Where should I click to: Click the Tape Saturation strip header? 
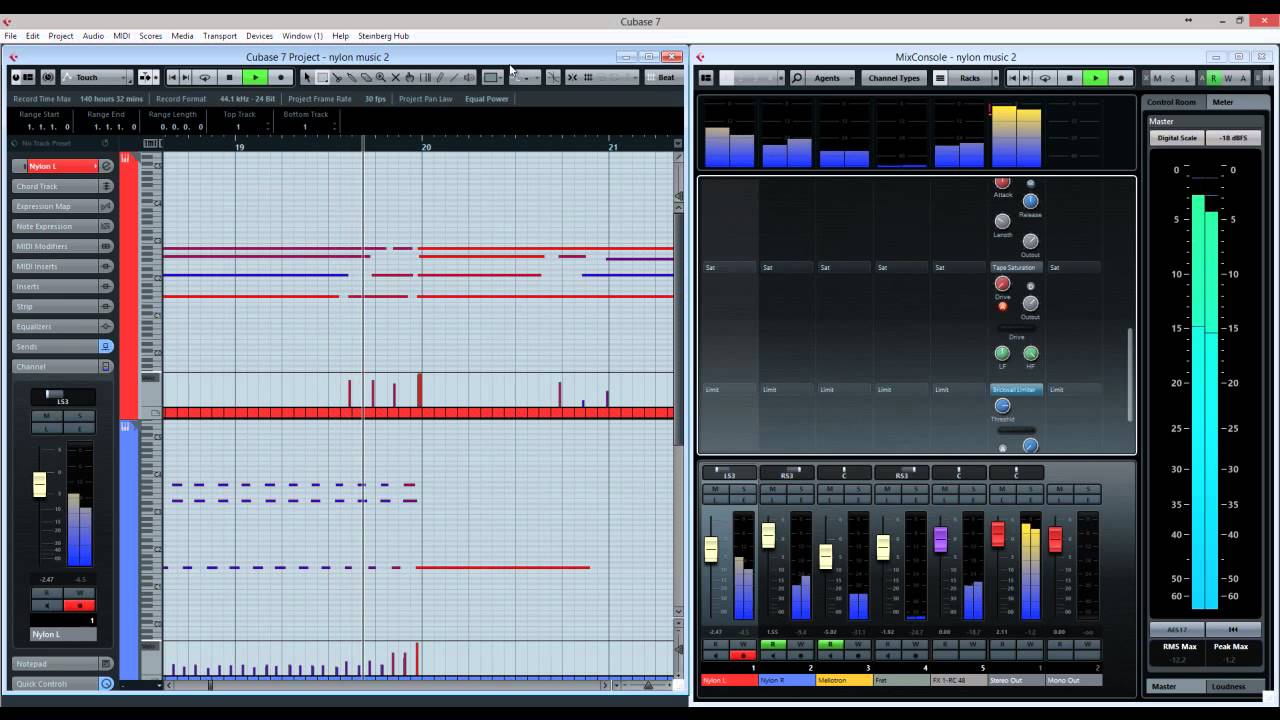click(x=1016, y=267)
